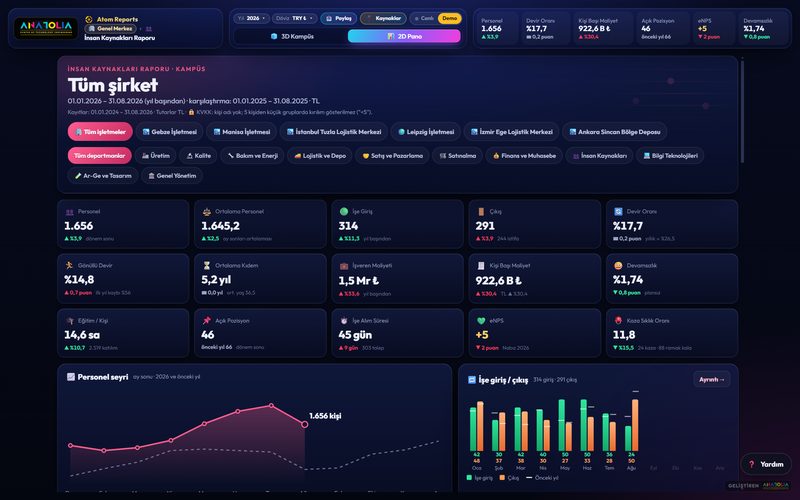Click the Ağu bar group in hiring chart
Viewport: 800px width, 500px height.
click(632, 426)
